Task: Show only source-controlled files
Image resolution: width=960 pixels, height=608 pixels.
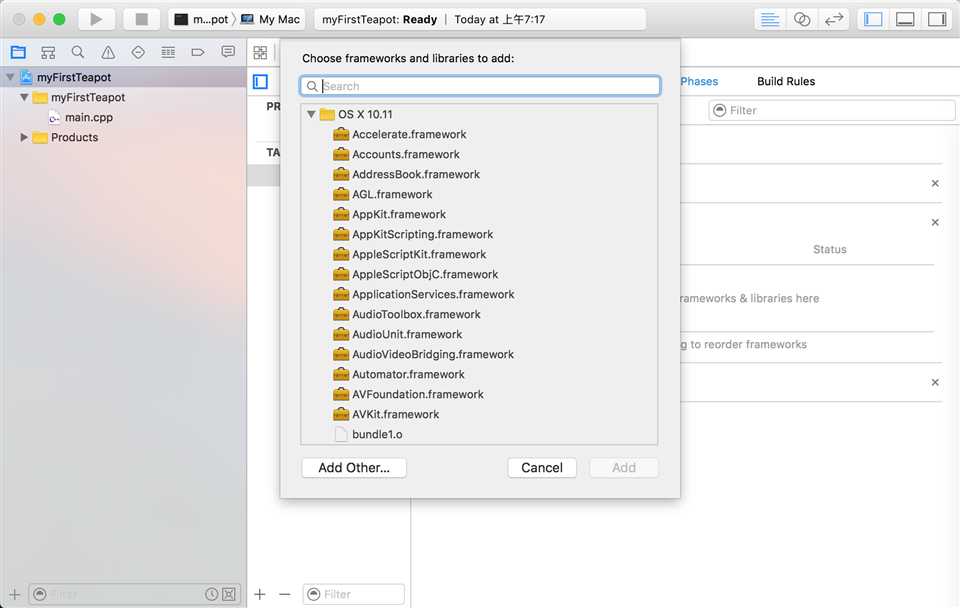Action: click(x=228, y=594)
